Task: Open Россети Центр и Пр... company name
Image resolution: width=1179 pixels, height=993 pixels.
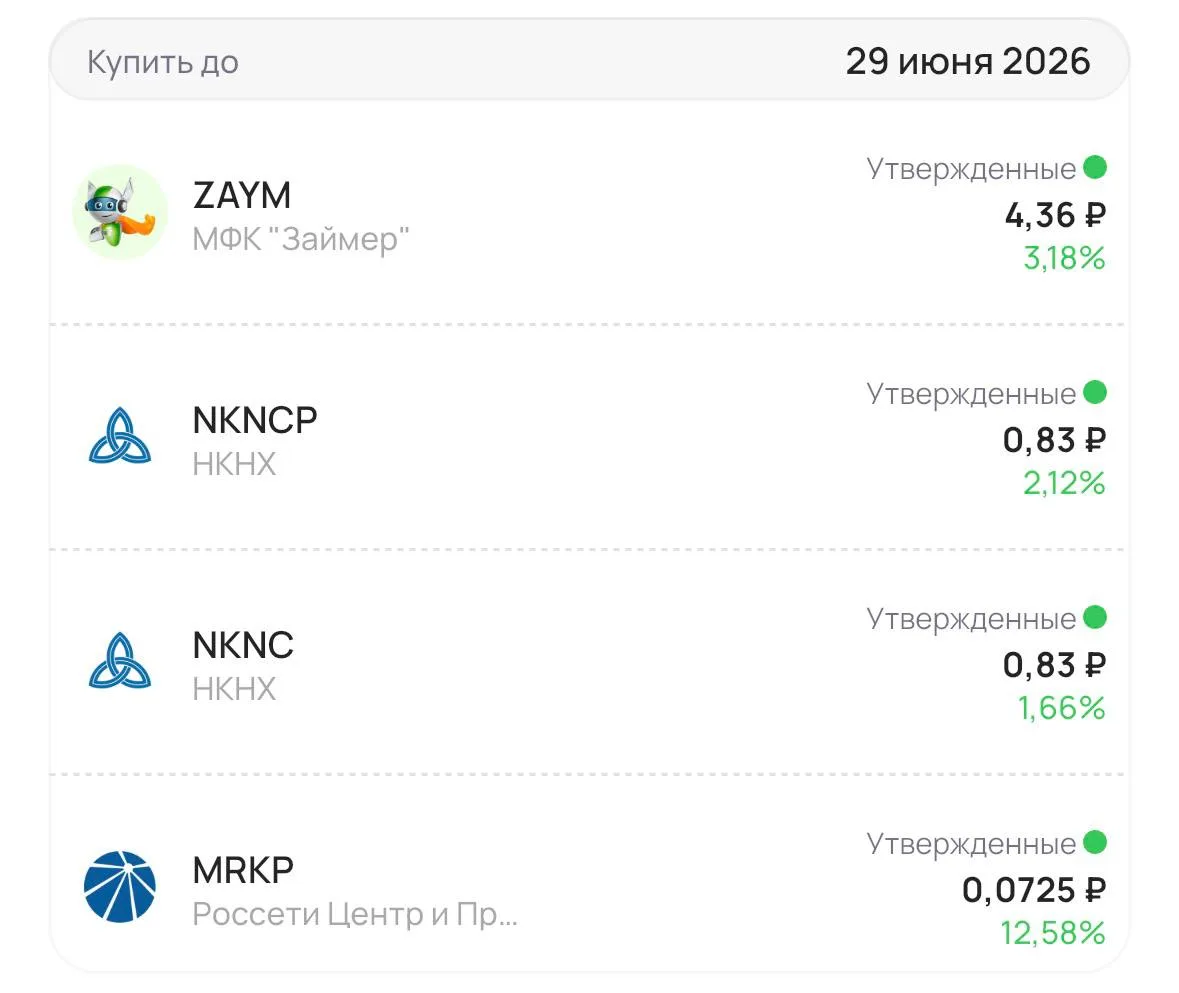Action: (x=355, y=914)
